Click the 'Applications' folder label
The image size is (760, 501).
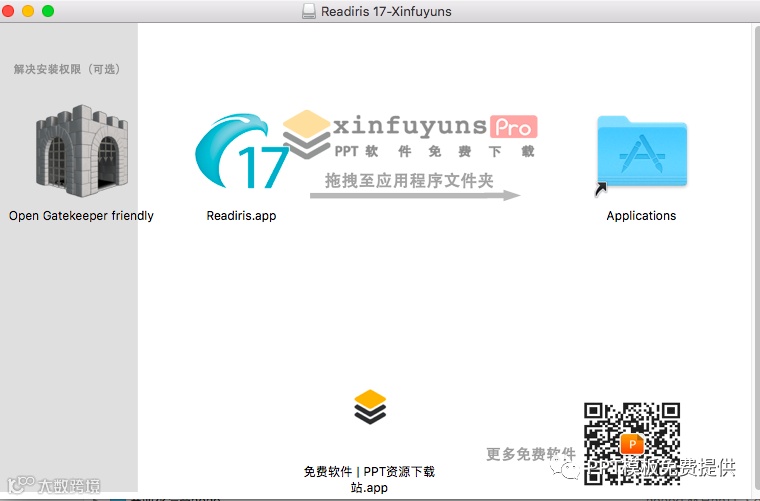point(641,216)
